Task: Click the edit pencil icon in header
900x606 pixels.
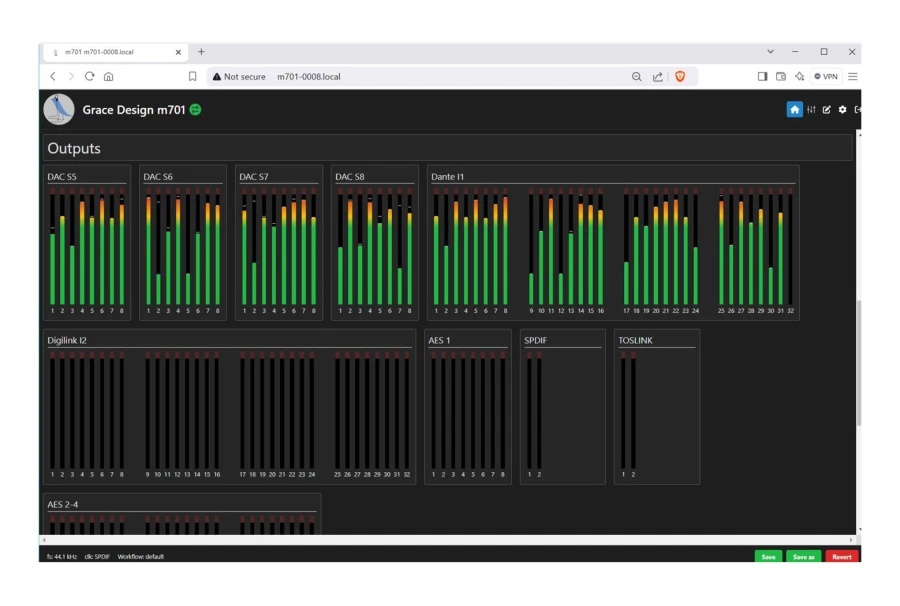Action: click(827, 110)
